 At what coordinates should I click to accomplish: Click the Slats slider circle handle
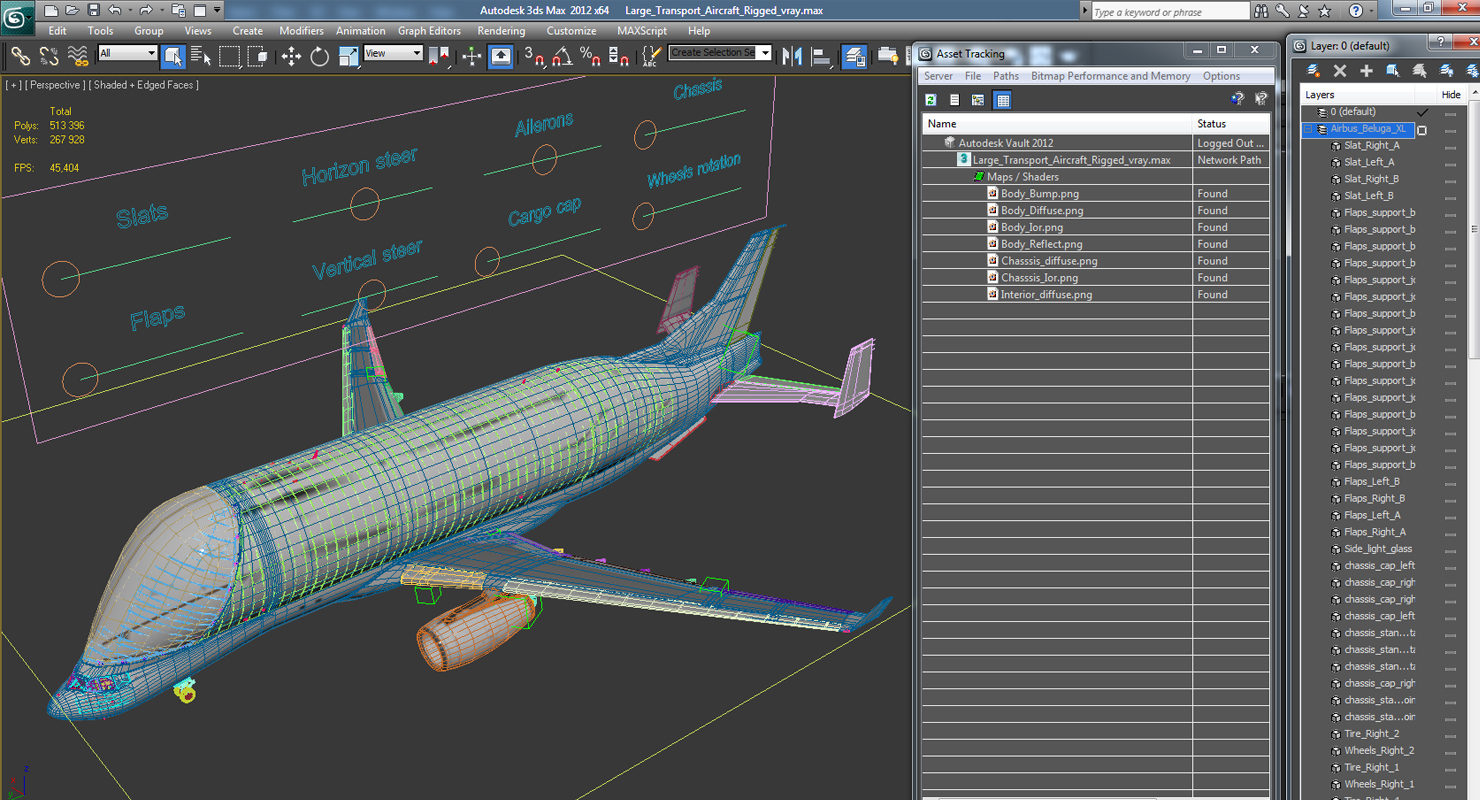pyautogui.click(x=60, y=279)
